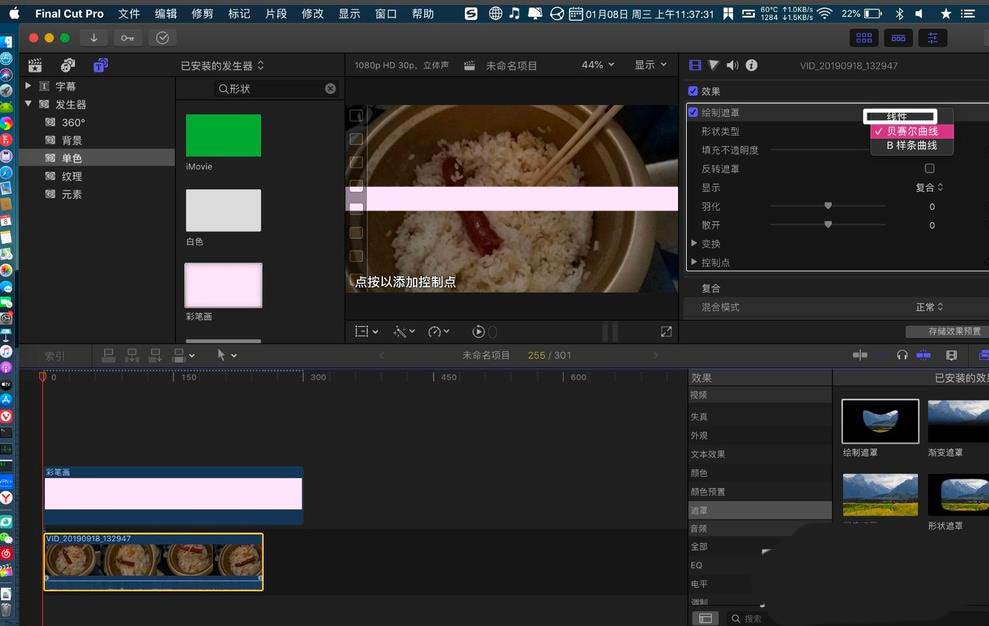Open the viewer 显示 dropdown
This screenshot has width=989, height=626.
650,65
